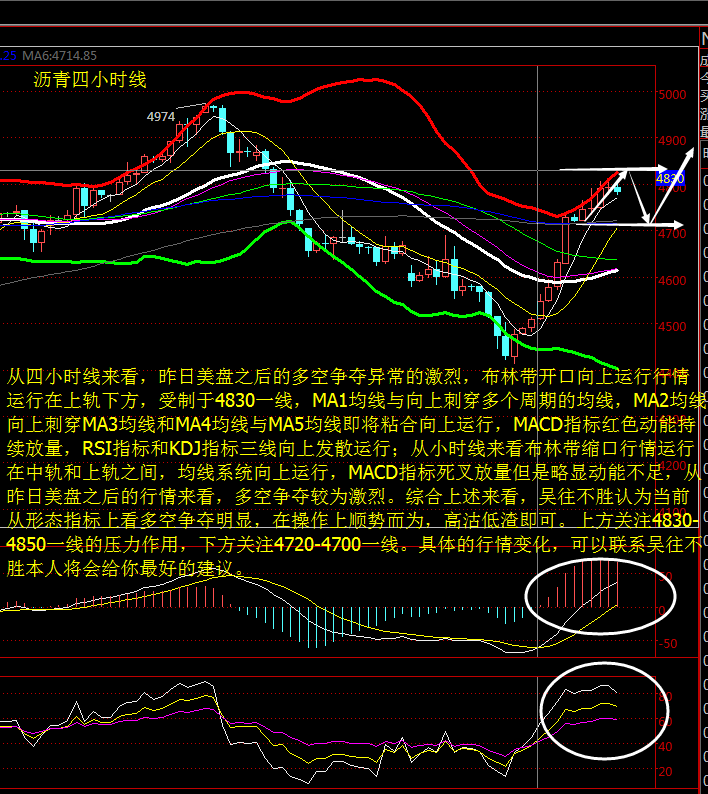Click the white ellipse around MACD bars
The image size is (708, 794).
(x=601, y=595)
